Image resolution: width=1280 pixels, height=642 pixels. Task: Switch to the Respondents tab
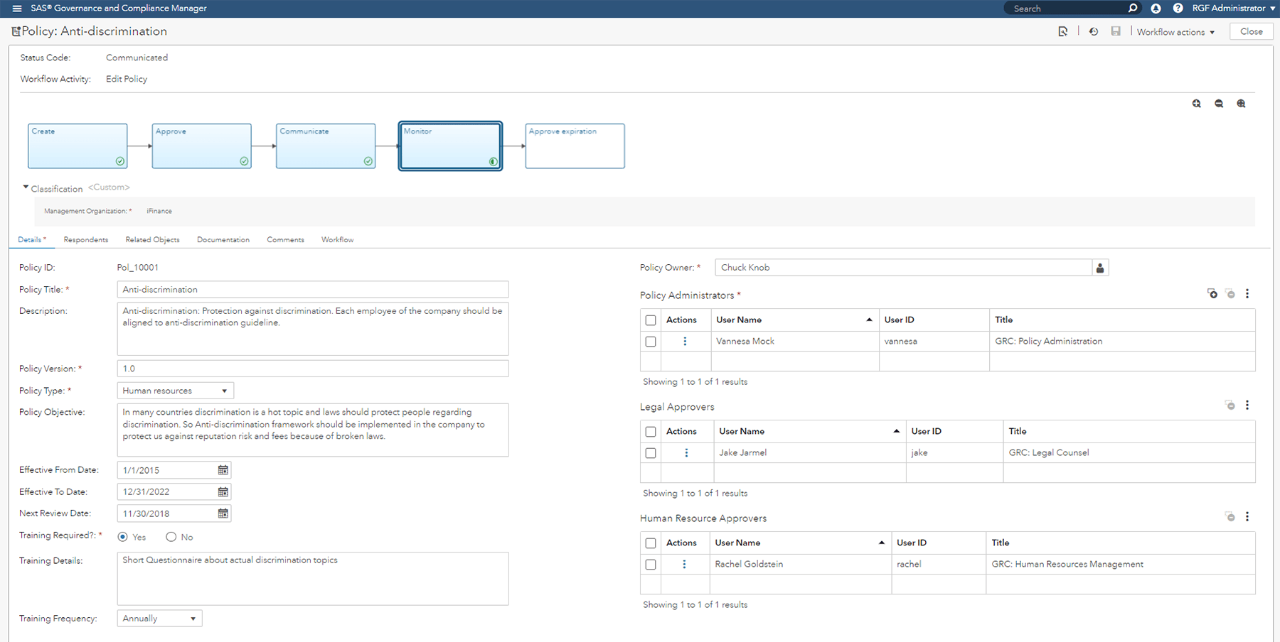(x=86, y=240)
